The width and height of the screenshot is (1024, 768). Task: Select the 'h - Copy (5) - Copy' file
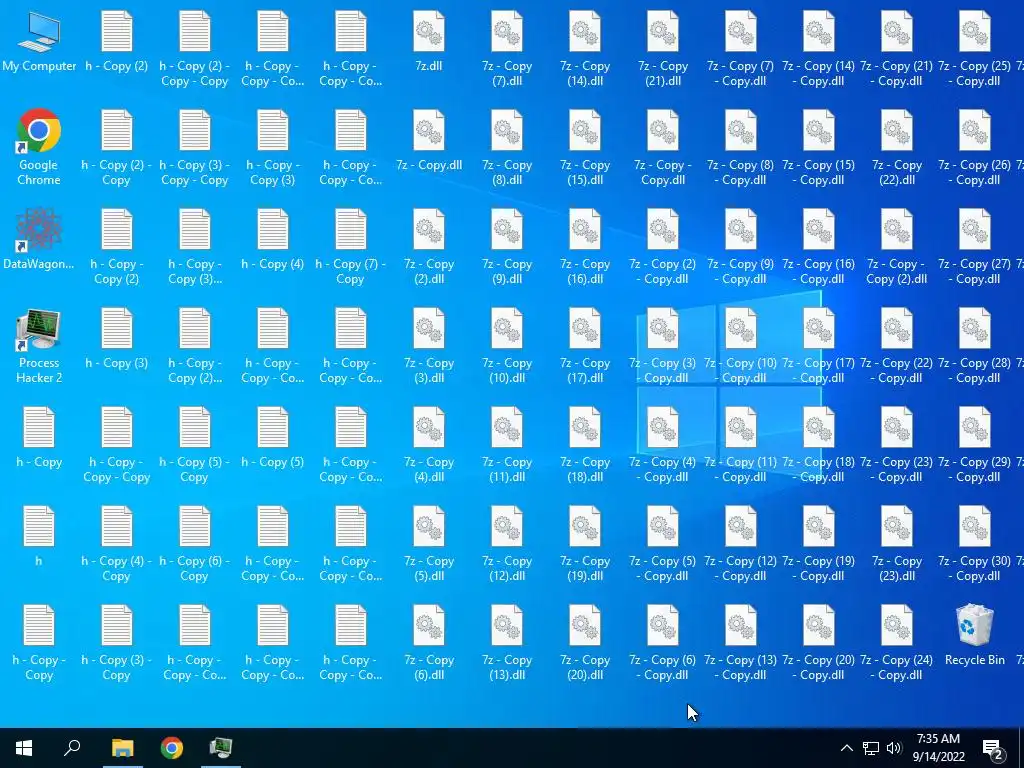(x=195, y=445)
